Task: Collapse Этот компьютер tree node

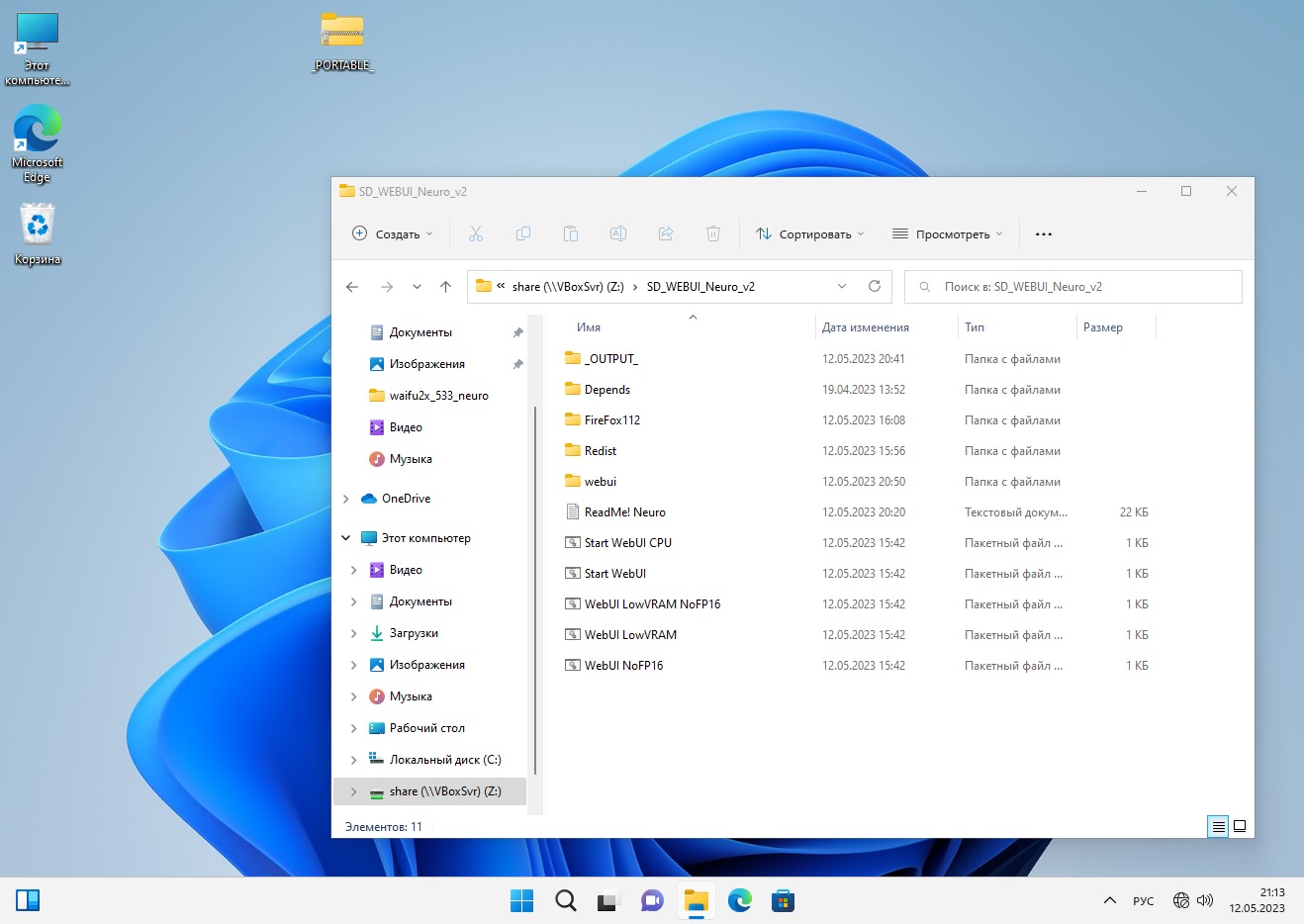Action: tap(345, 538)
